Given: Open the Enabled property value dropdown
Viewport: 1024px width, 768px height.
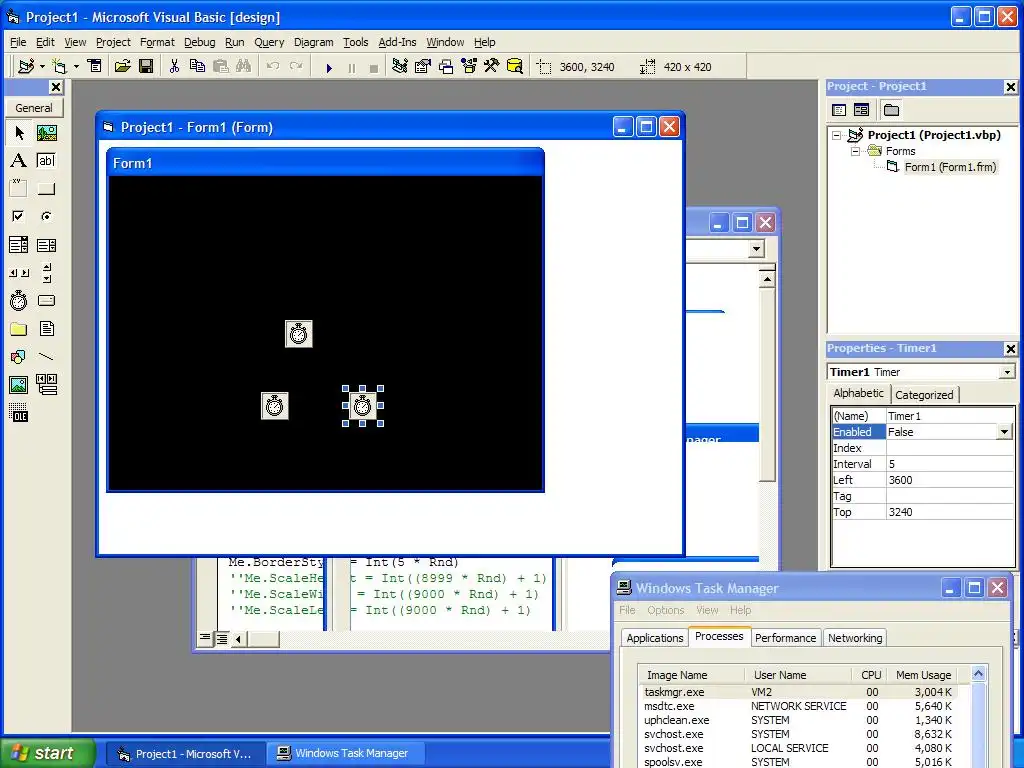Looking at the screenshot, I should click(1004, 432).
